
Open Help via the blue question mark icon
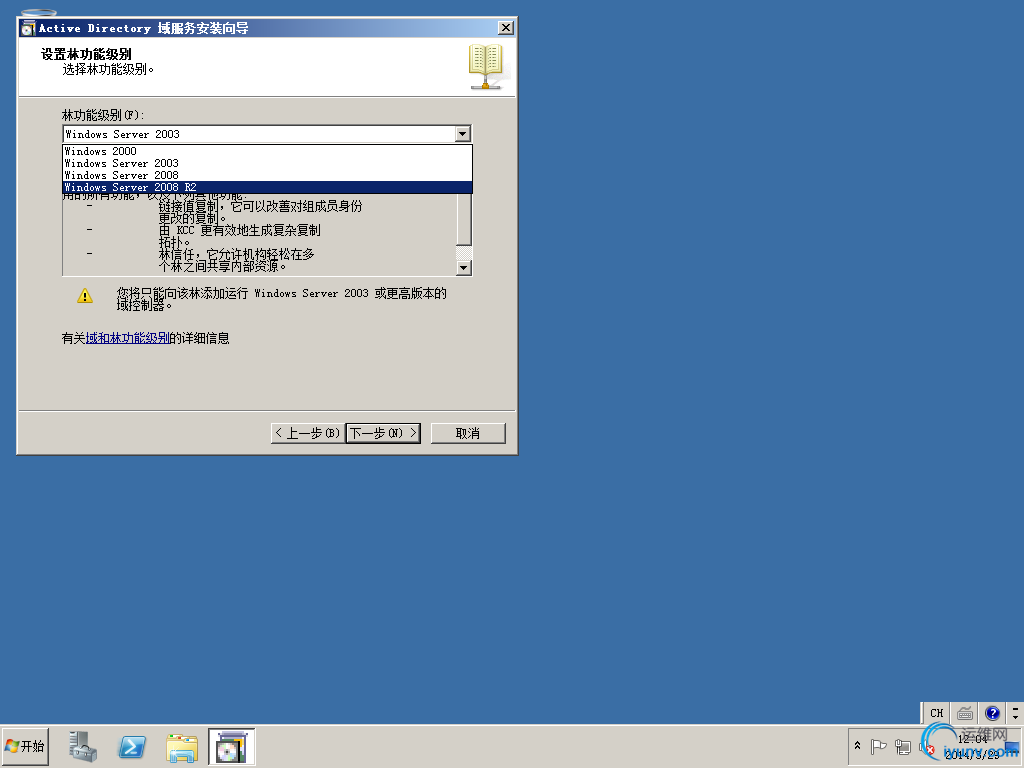pyautogui.click(x=992, y=712)
